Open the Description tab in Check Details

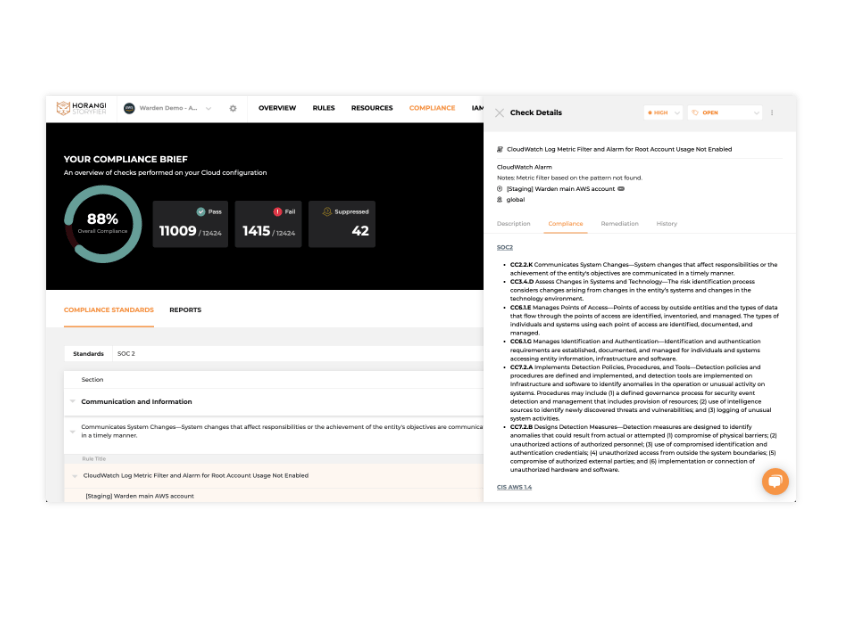(513, 224)
